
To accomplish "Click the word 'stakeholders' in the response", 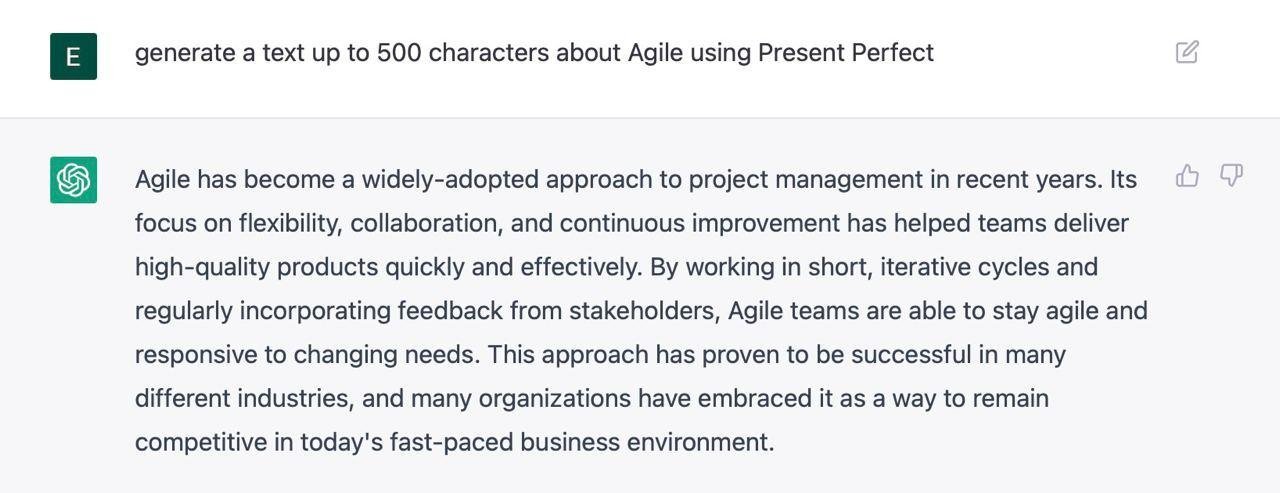I will coord(643,311).
